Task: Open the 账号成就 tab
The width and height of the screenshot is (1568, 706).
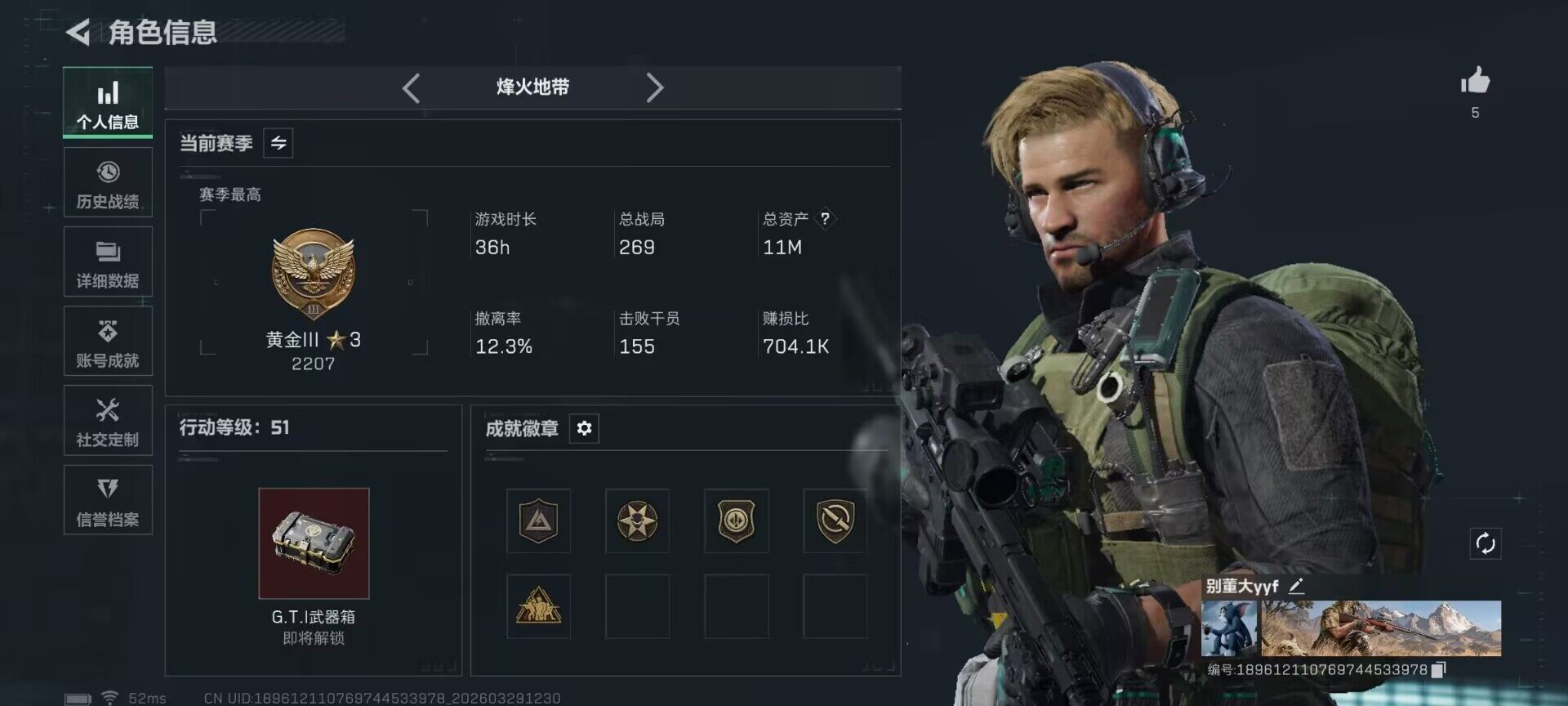Action: pos(108,341)
